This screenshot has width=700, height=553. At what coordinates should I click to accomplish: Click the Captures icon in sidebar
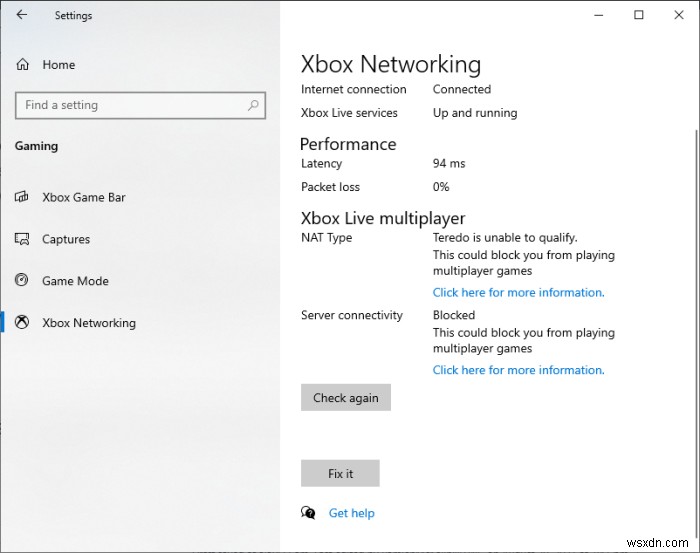coord(22,239)
